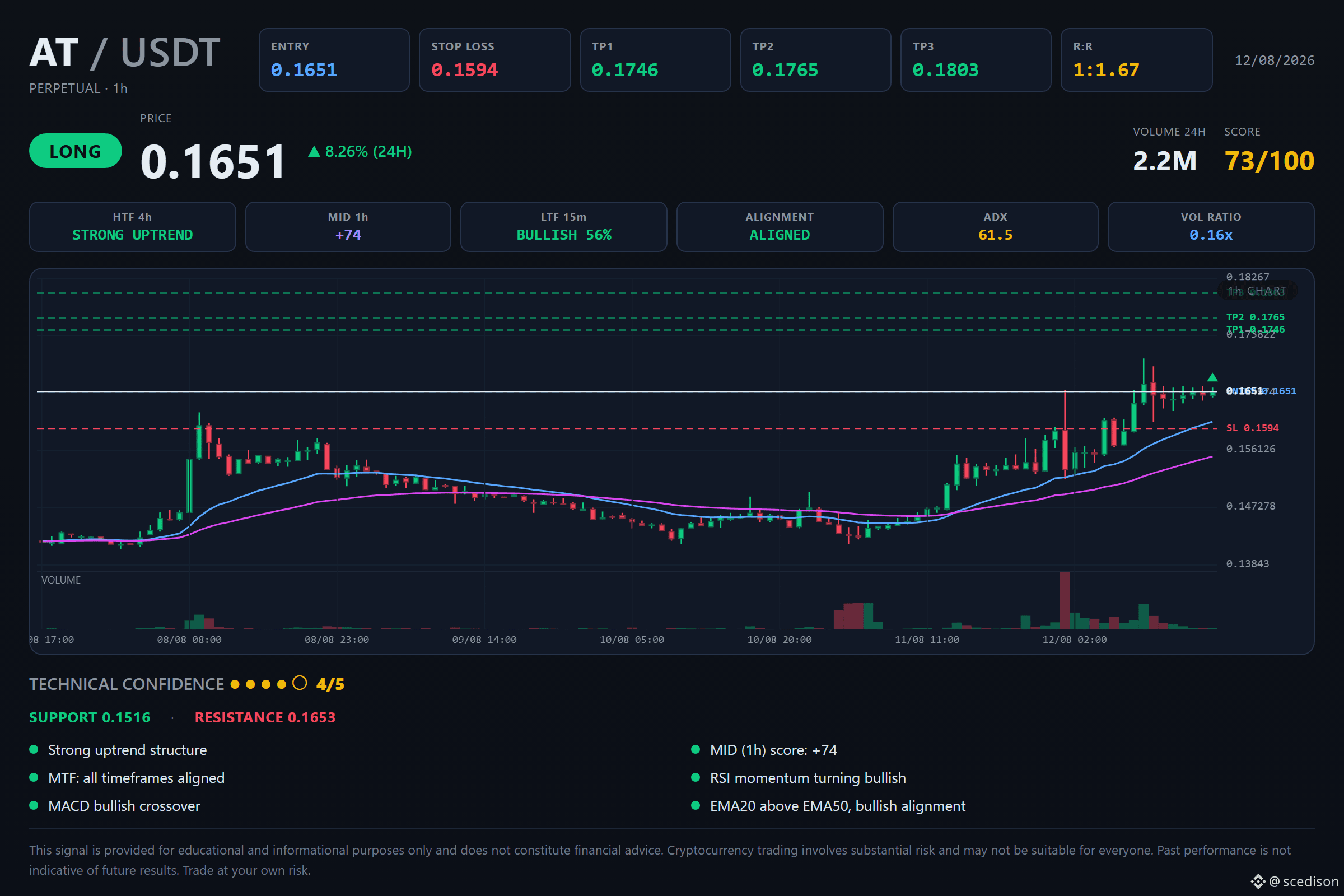
Task: Click the 8.26% (24H) change text
Action: click(368, 151)
